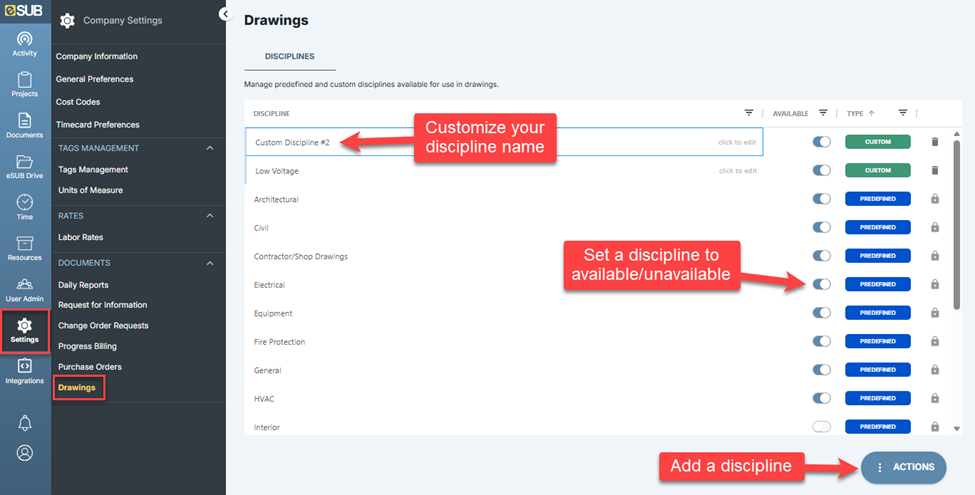Delete the Low Voltage discipline
The image size is (975, 495).
935,170
